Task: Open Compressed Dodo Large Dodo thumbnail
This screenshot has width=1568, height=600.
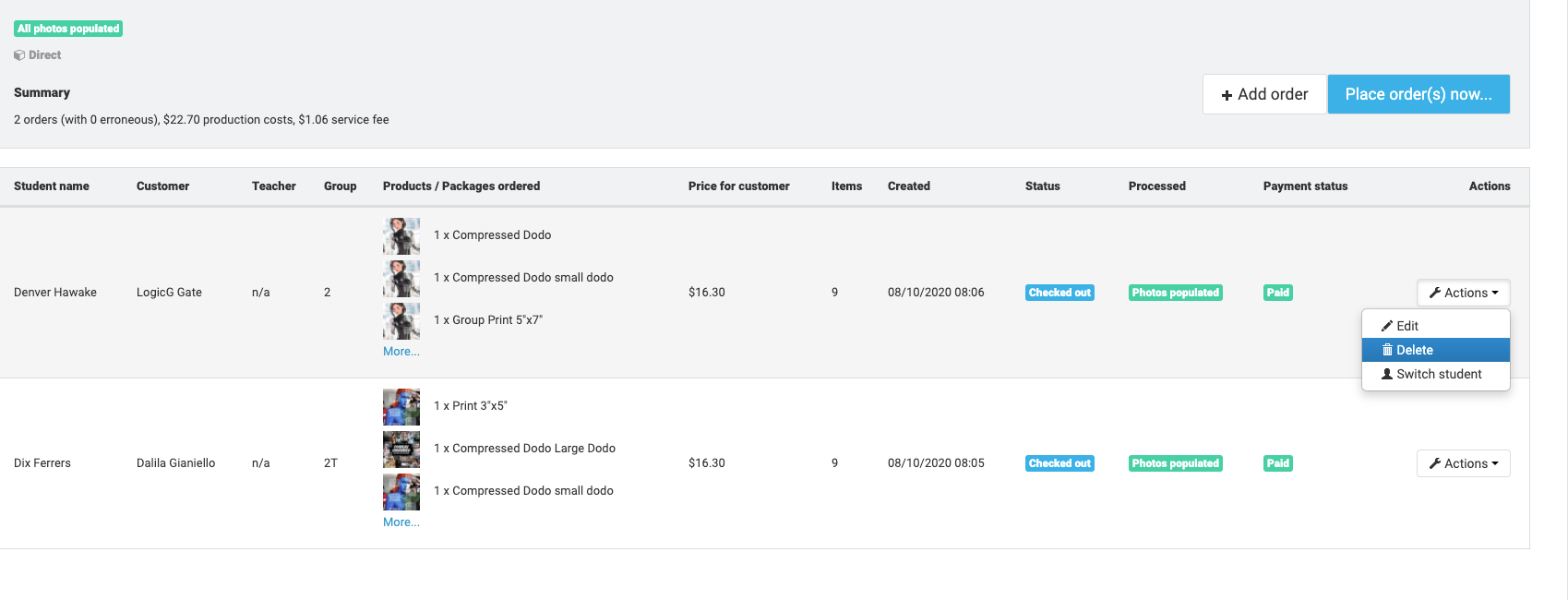Action: point(401,450)
